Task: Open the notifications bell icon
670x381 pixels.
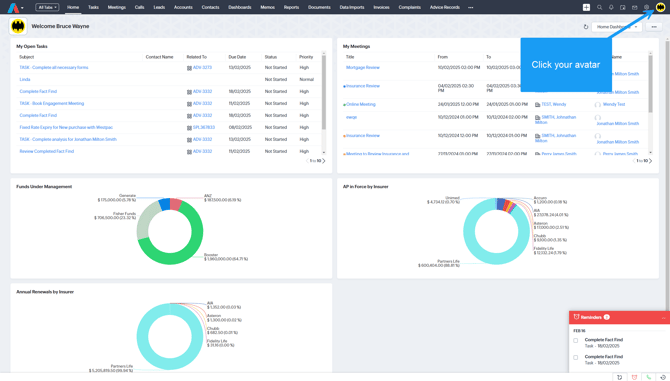Action: pos(611,7)
